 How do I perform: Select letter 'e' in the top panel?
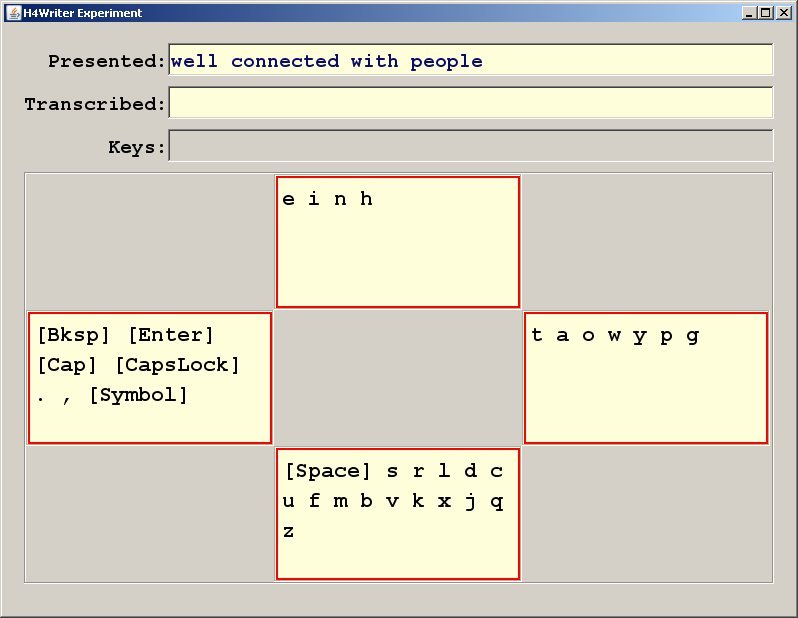point(289,199)
